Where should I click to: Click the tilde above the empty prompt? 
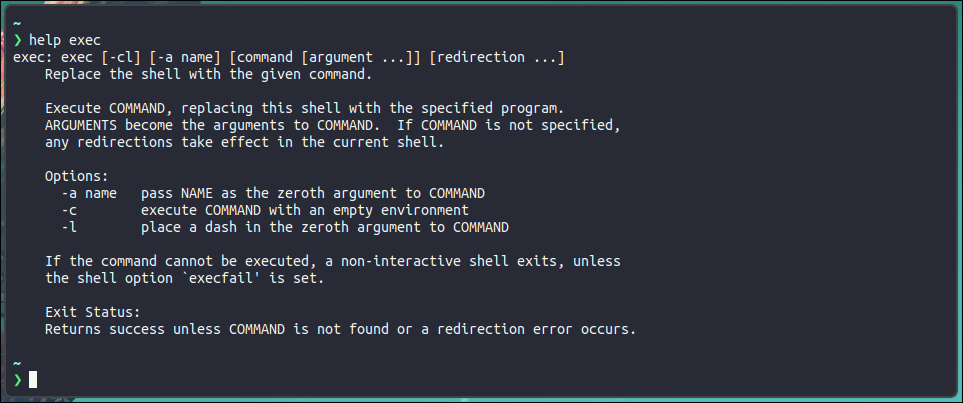pyautogui.click(x=17, y=362)
